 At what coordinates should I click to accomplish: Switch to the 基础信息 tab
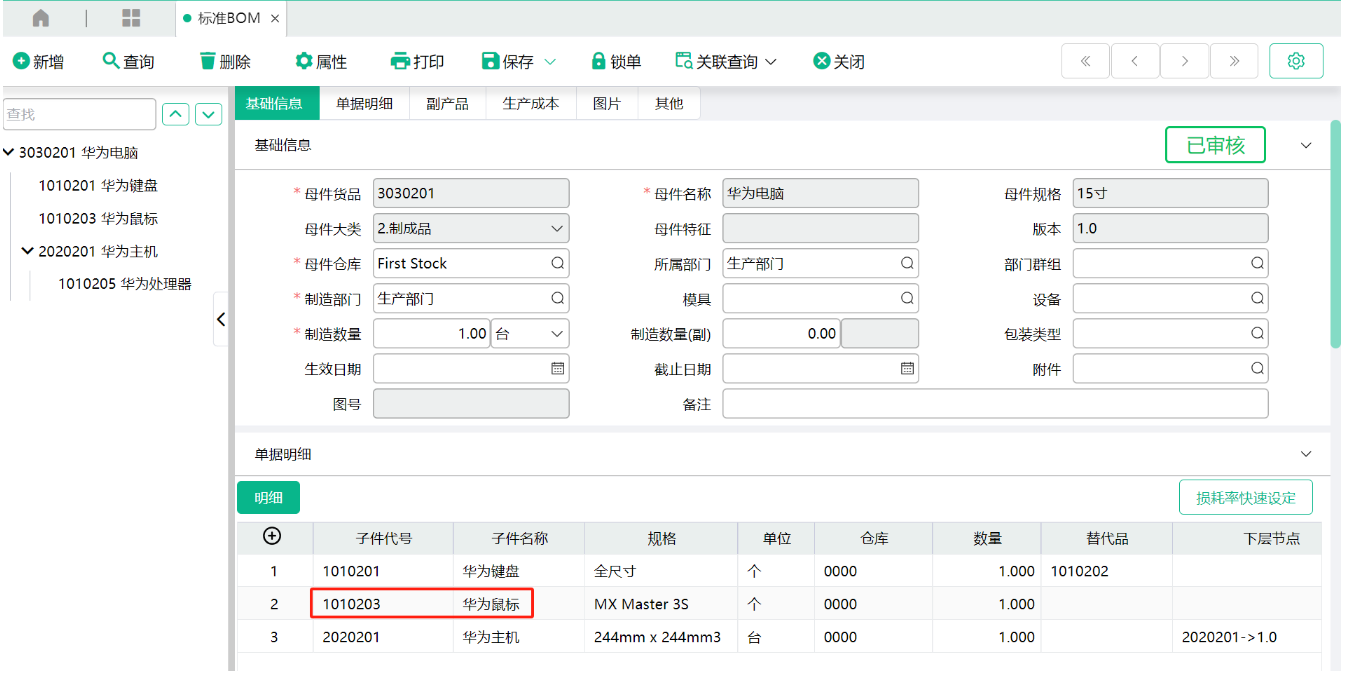click(x=275, y=103)
